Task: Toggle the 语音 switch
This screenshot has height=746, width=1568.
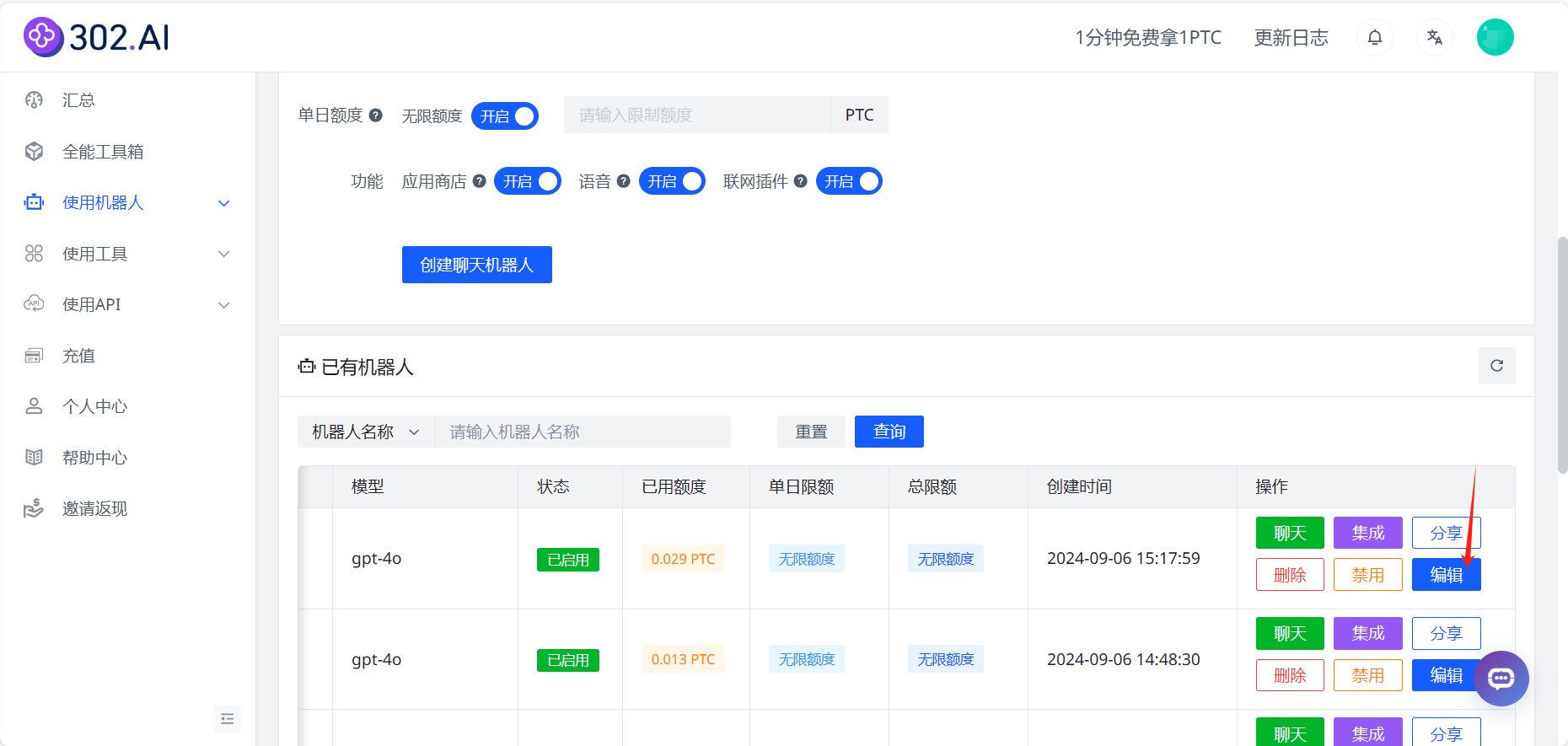Action: tap(672, 181)
